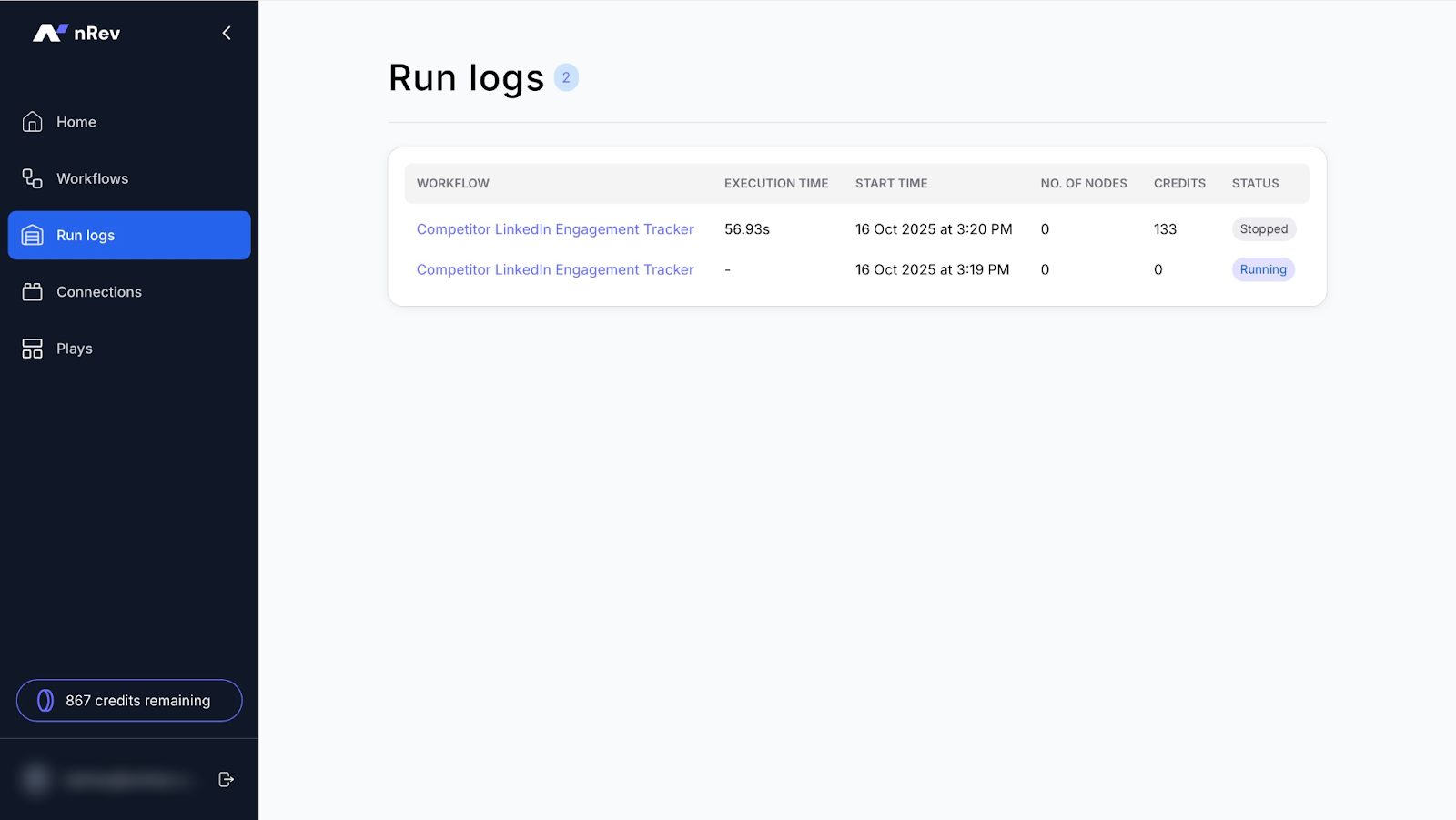The image size is (1456, 820).
Task: Navigate to the Connections page
Action: click(x=98, y=291)
